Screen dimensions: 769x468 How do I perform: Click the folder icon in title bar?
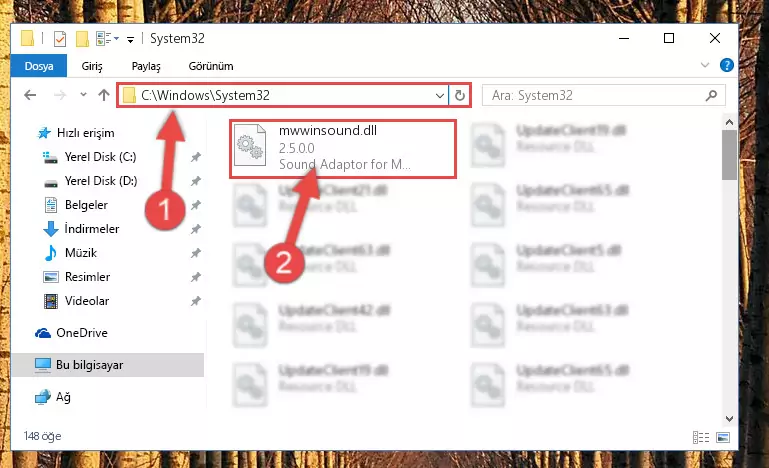pyautogui.click(x=27, y=38)
